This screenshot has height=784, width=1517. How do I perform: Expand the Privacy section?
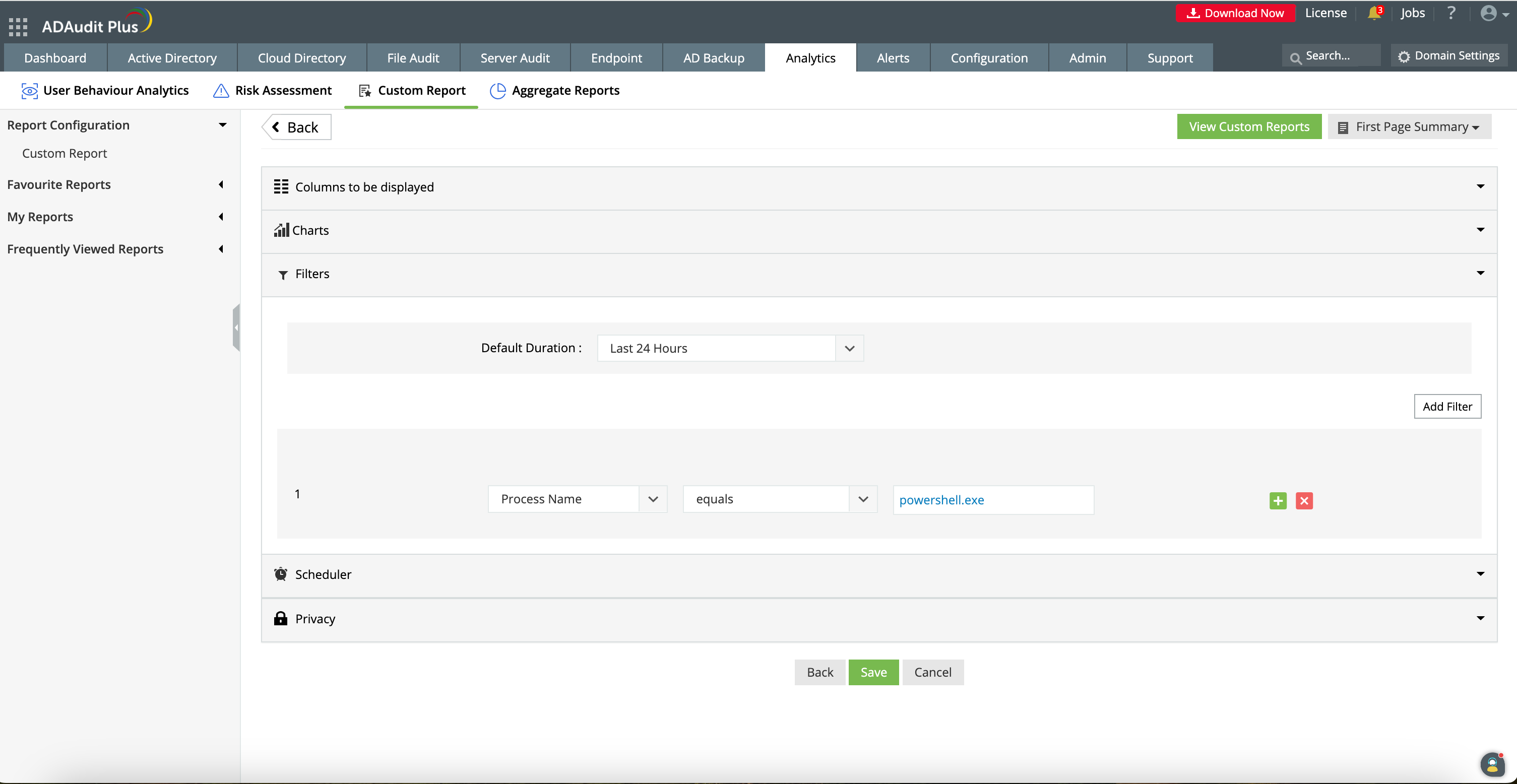pyautogui.click(x=1480, y=618)
